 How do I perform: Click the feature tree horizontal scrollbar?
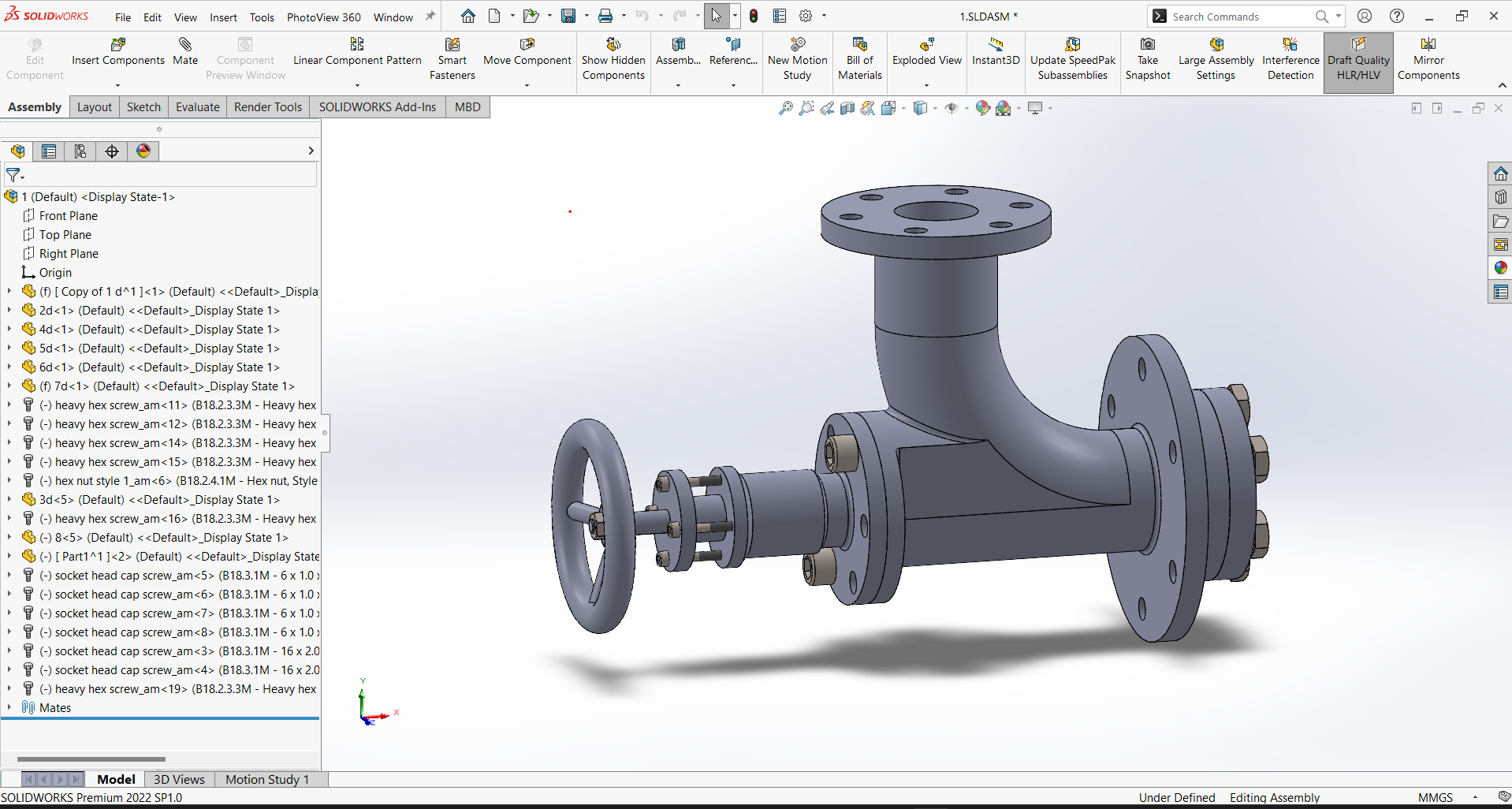[x=91, y=759]
